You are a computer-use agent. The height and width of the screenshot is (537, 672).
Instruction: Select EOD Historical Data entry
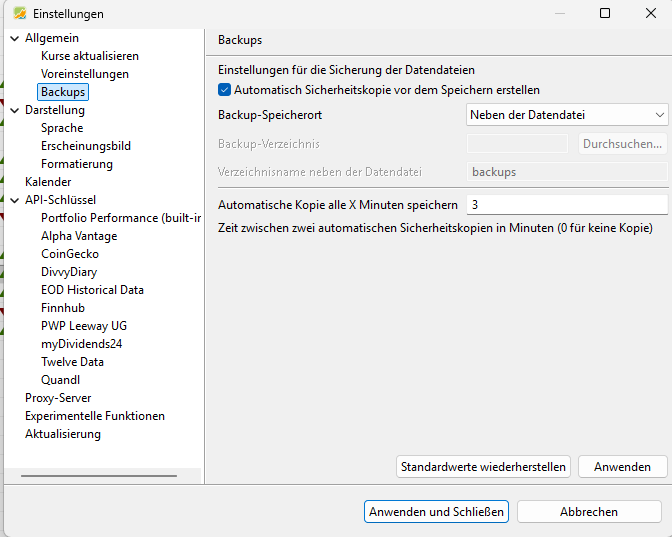[92, 290]
